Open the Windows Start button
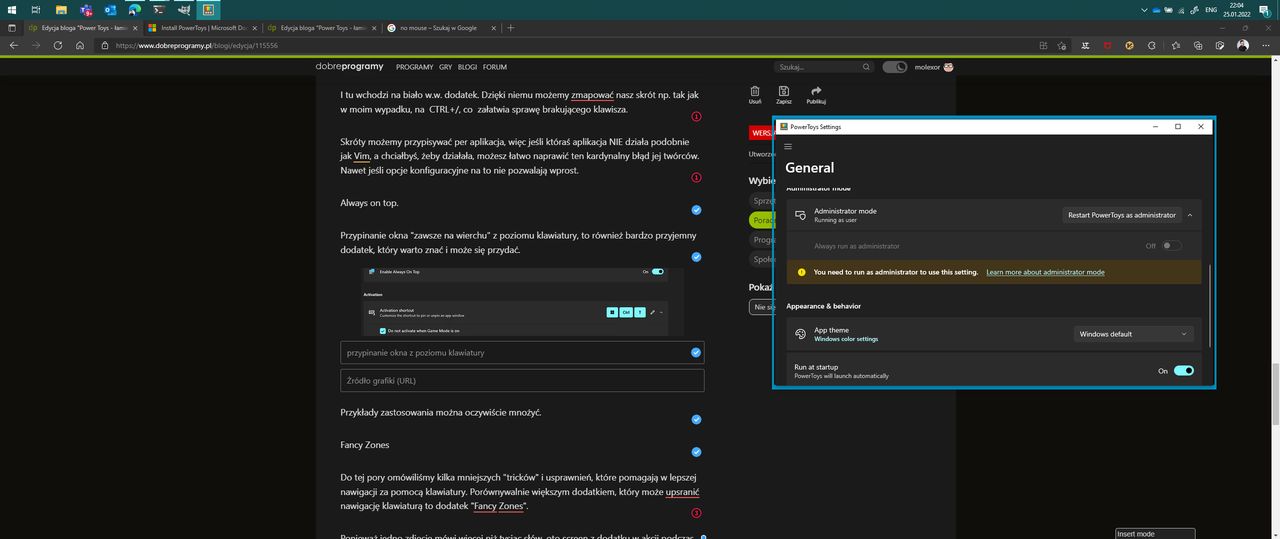Image resolution: width=1280 pixels, height=539 pixels. point(11,10)
